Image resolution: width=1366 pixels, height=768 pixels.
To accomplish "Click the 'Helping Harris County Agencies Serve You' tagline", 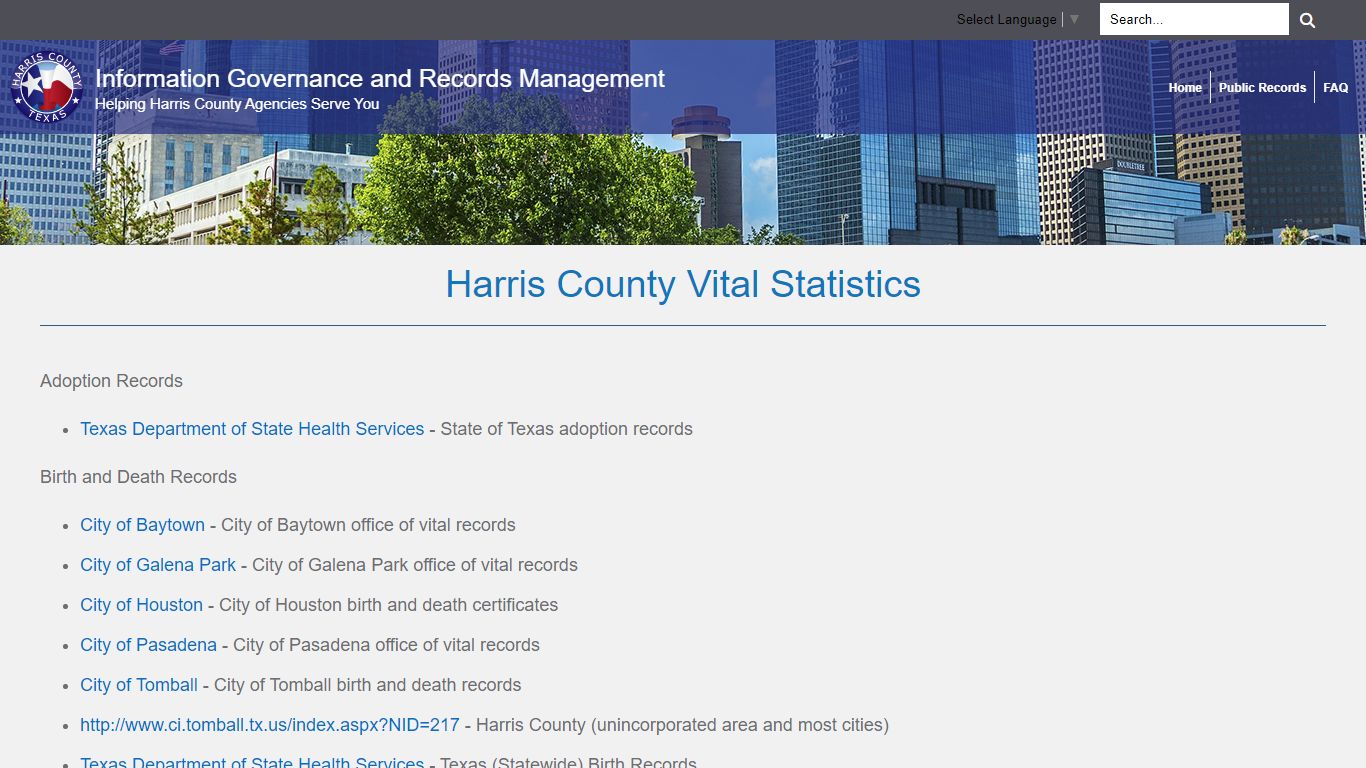I will coord(237,104).
